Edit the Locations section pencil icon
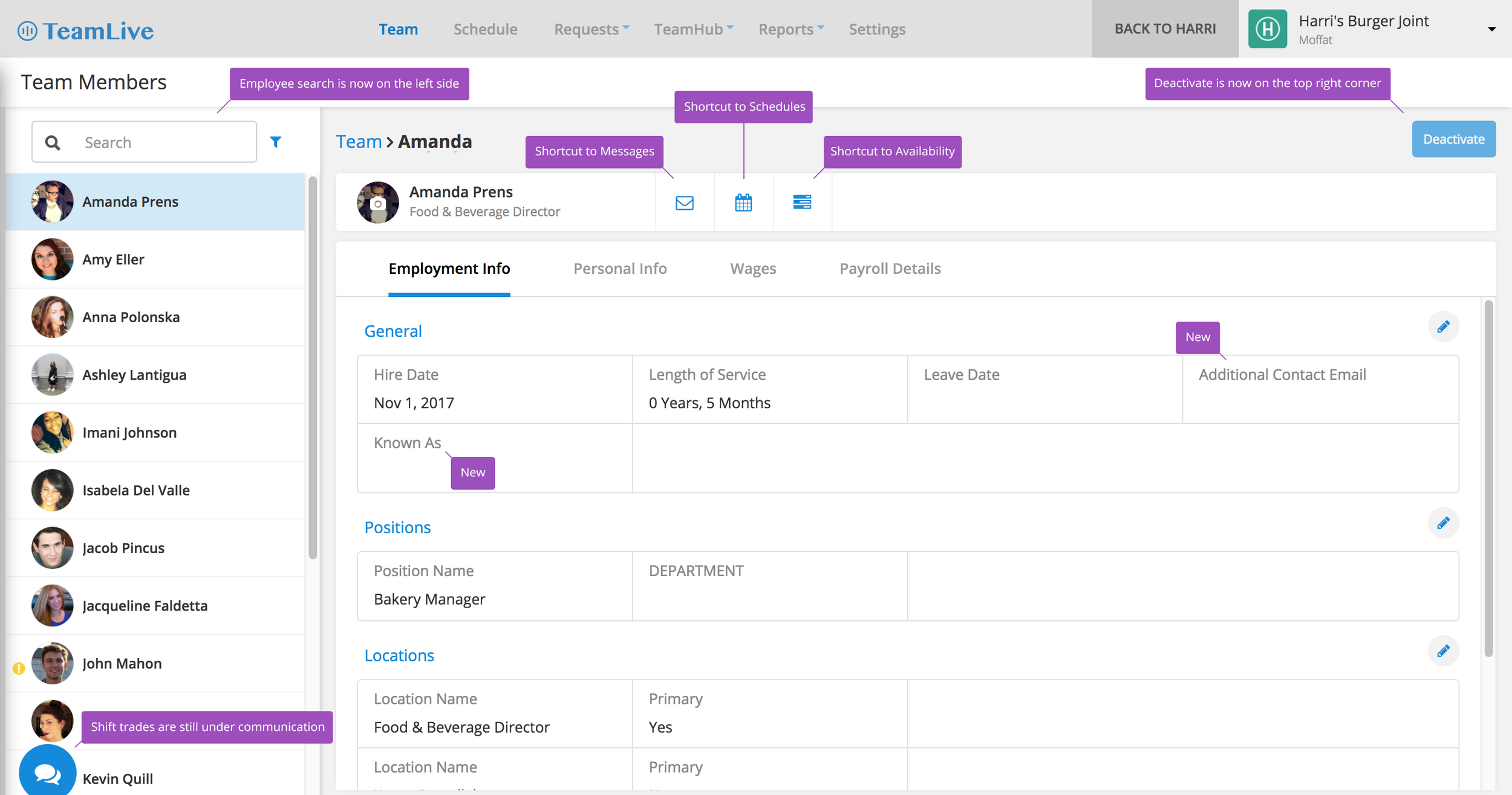 click(x=1443, y=651)
